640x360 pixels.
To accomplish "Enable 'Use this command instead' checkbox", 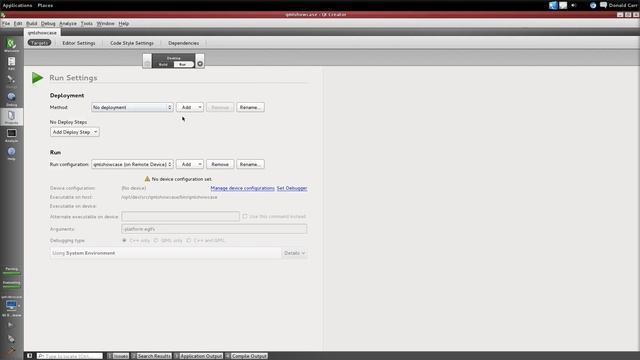I will (245, 216).
